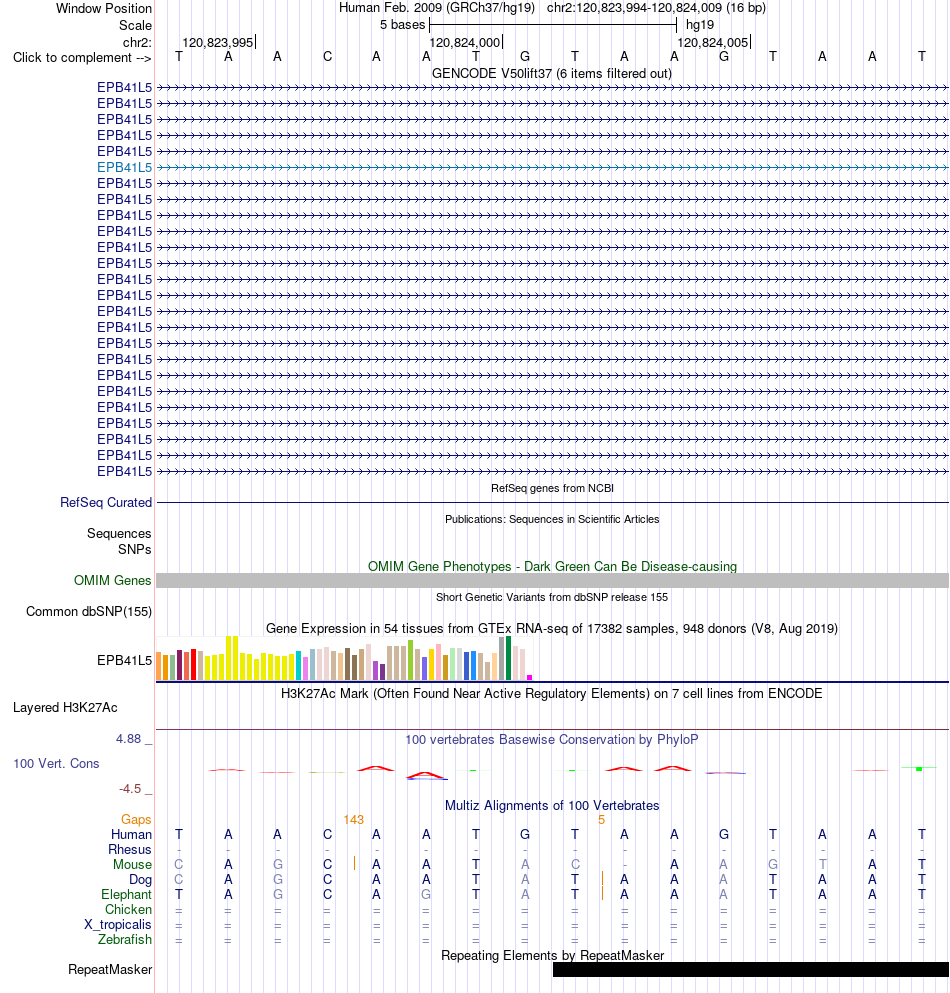
Task: Open "RefSeq genes from NCBI" track title
Action: pos(552,488)
